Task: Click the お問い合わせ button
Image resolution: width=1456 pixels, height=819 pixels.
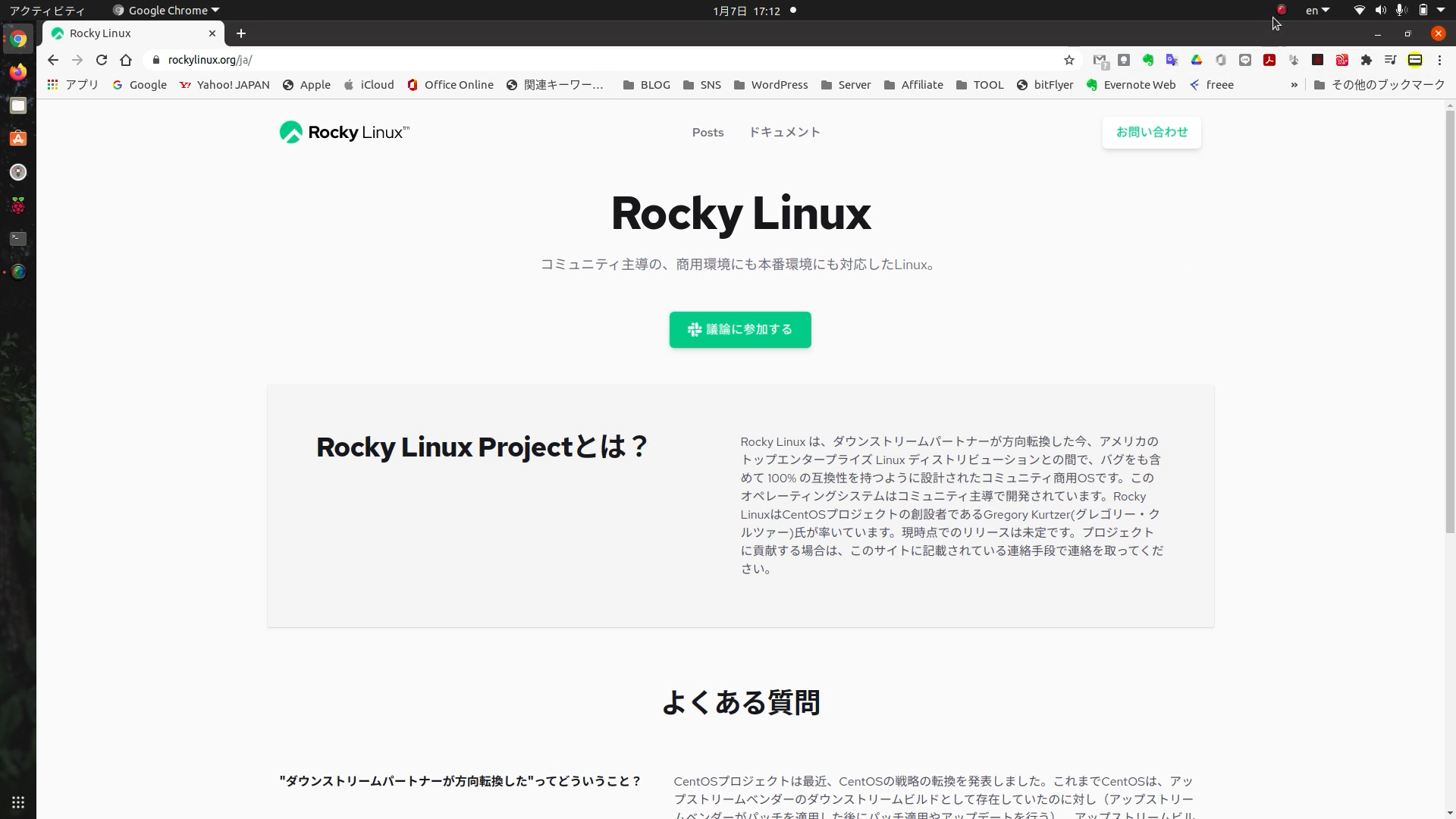Action: (x=1151, y=133)
